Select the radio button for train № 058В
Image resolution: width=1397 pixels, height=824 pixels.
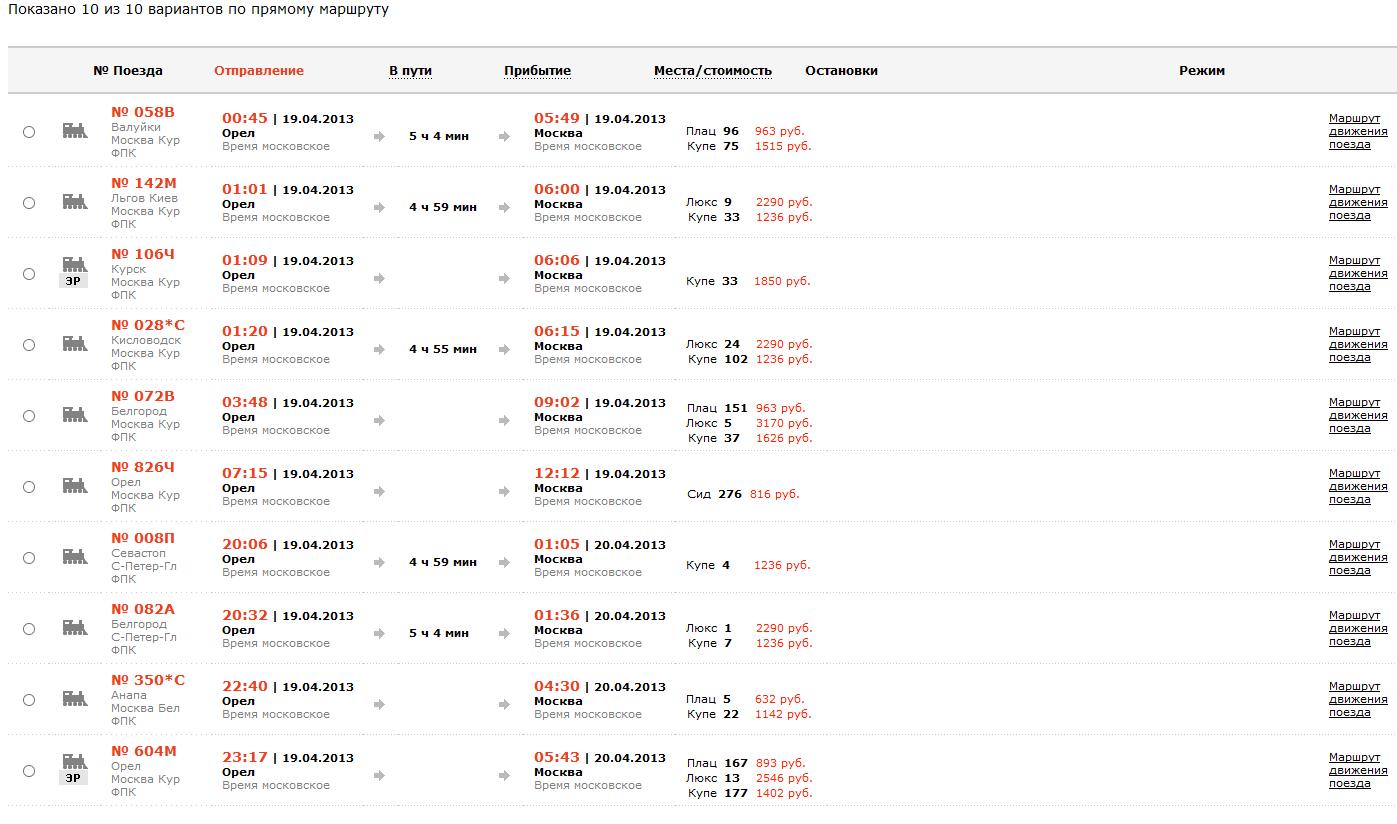(29, 132)
